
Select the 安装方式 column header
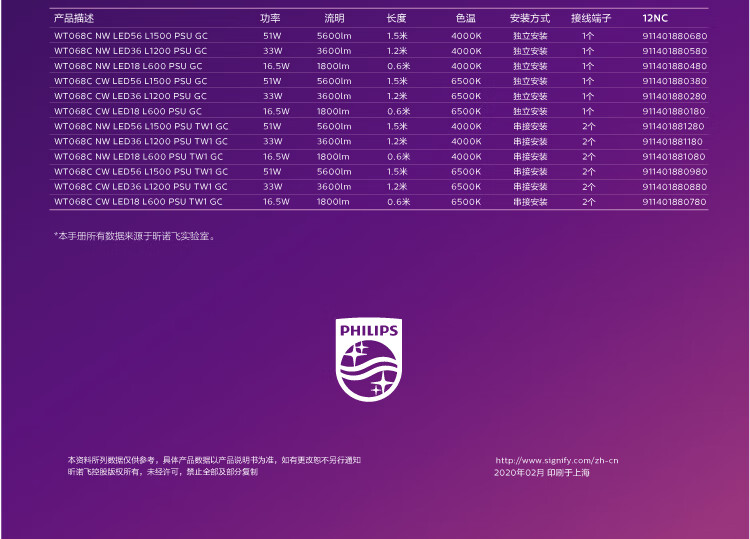tap(530, 19)
